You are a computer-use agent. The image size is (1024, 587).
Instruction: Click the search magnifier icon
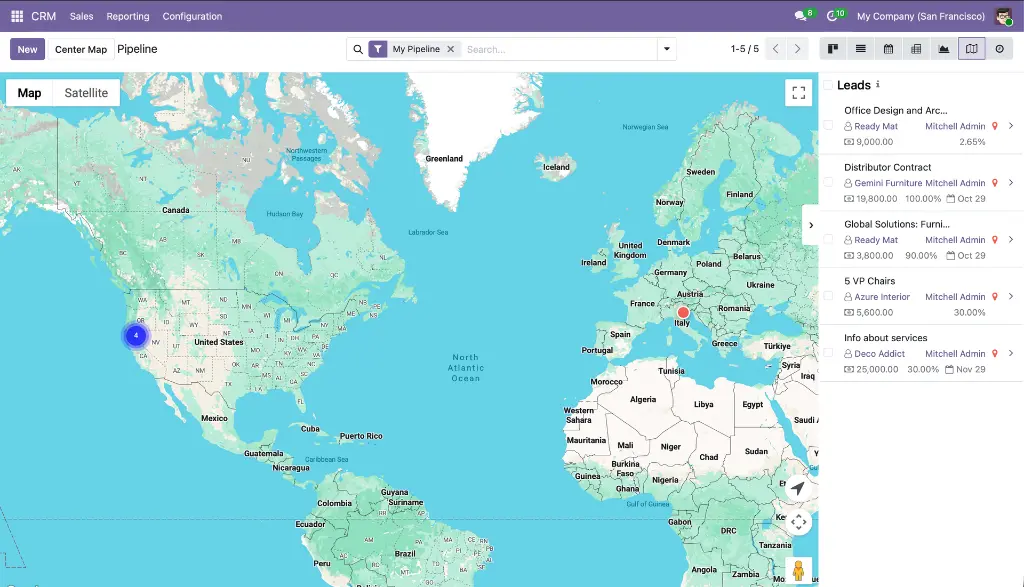click(358, 49)
